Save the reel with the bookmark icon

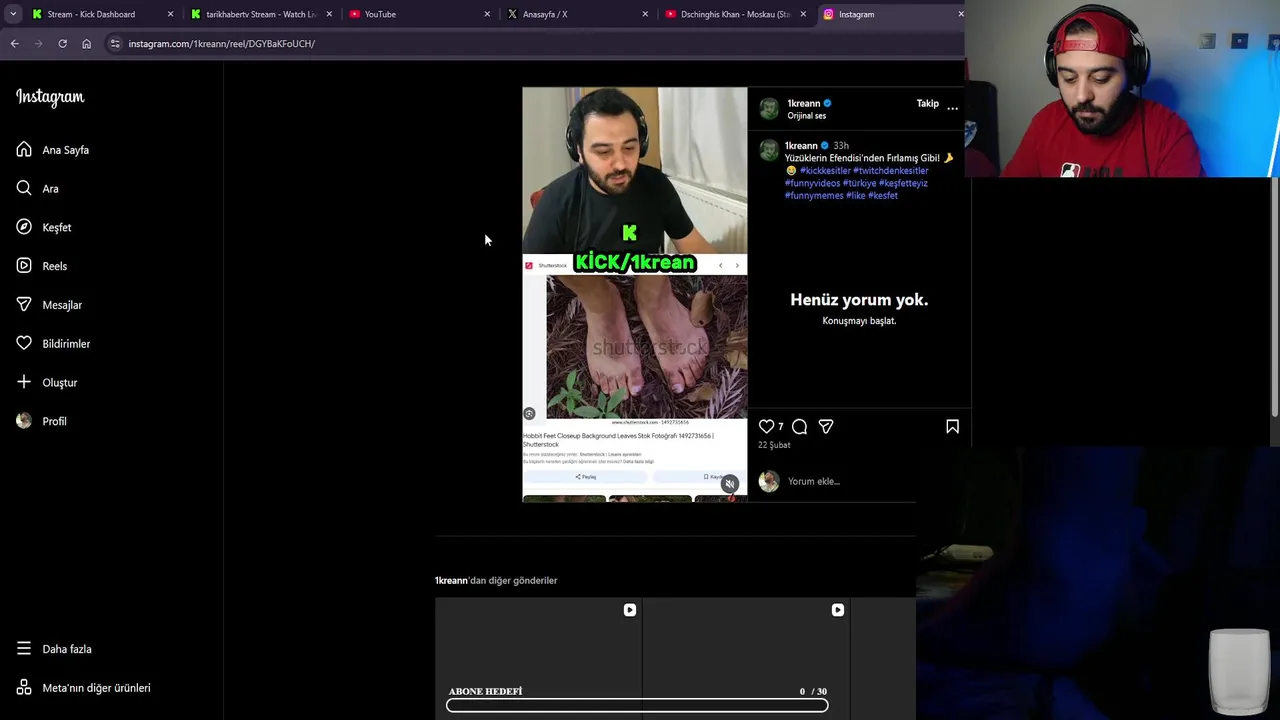[x=952, y=426]
